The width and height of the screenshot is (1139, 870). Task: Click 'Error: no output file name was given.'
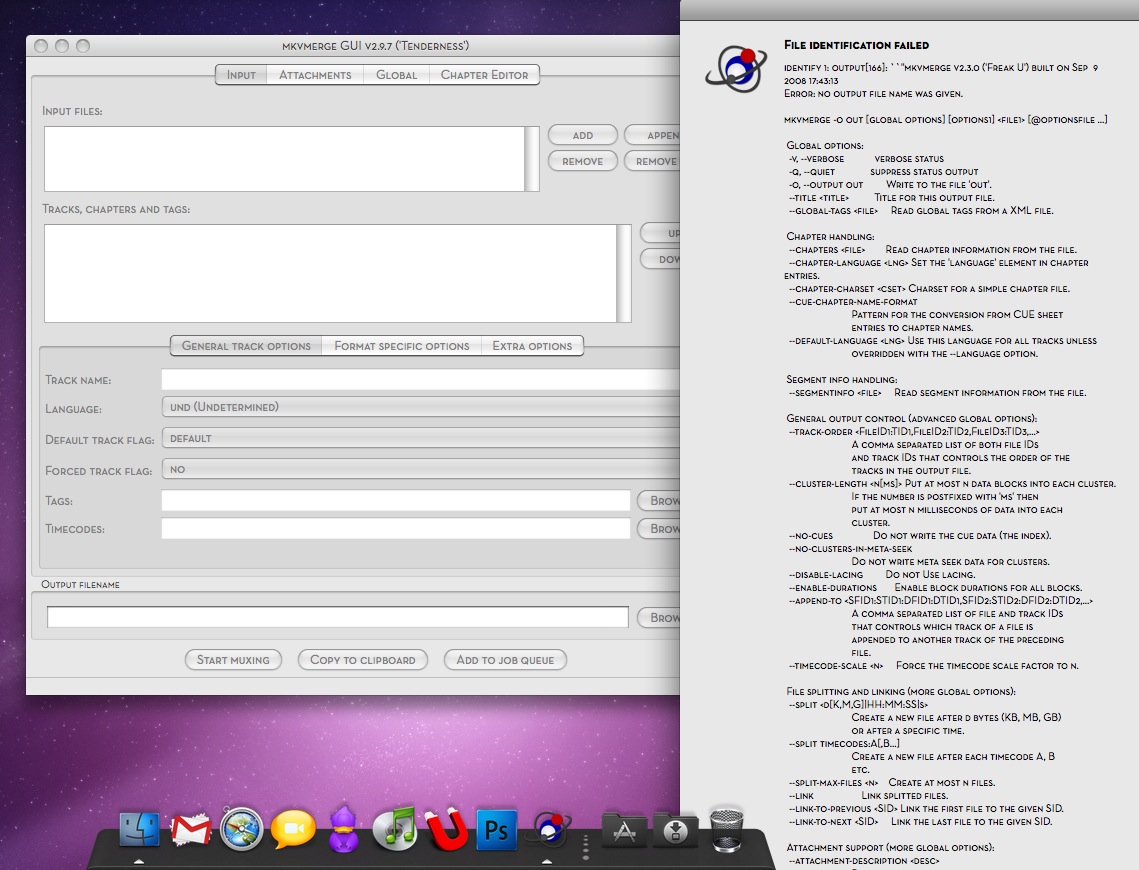point(873,94)
